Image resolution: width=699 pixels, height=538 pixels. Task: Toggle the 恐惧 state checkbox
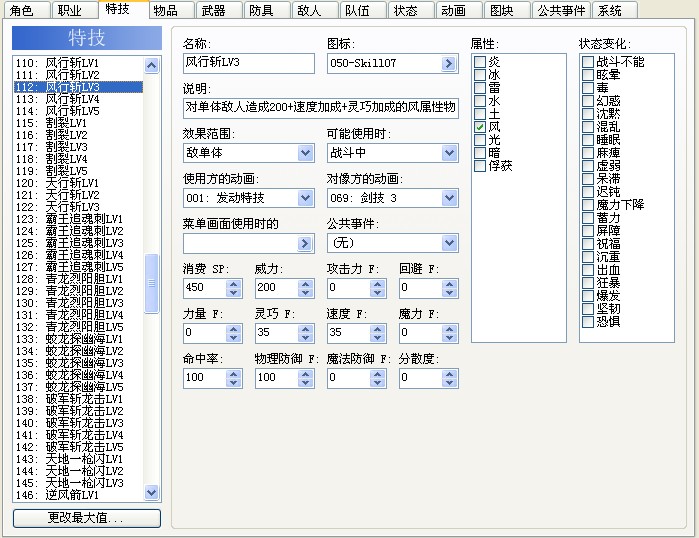pyautogui.click(x=588, y=321)
